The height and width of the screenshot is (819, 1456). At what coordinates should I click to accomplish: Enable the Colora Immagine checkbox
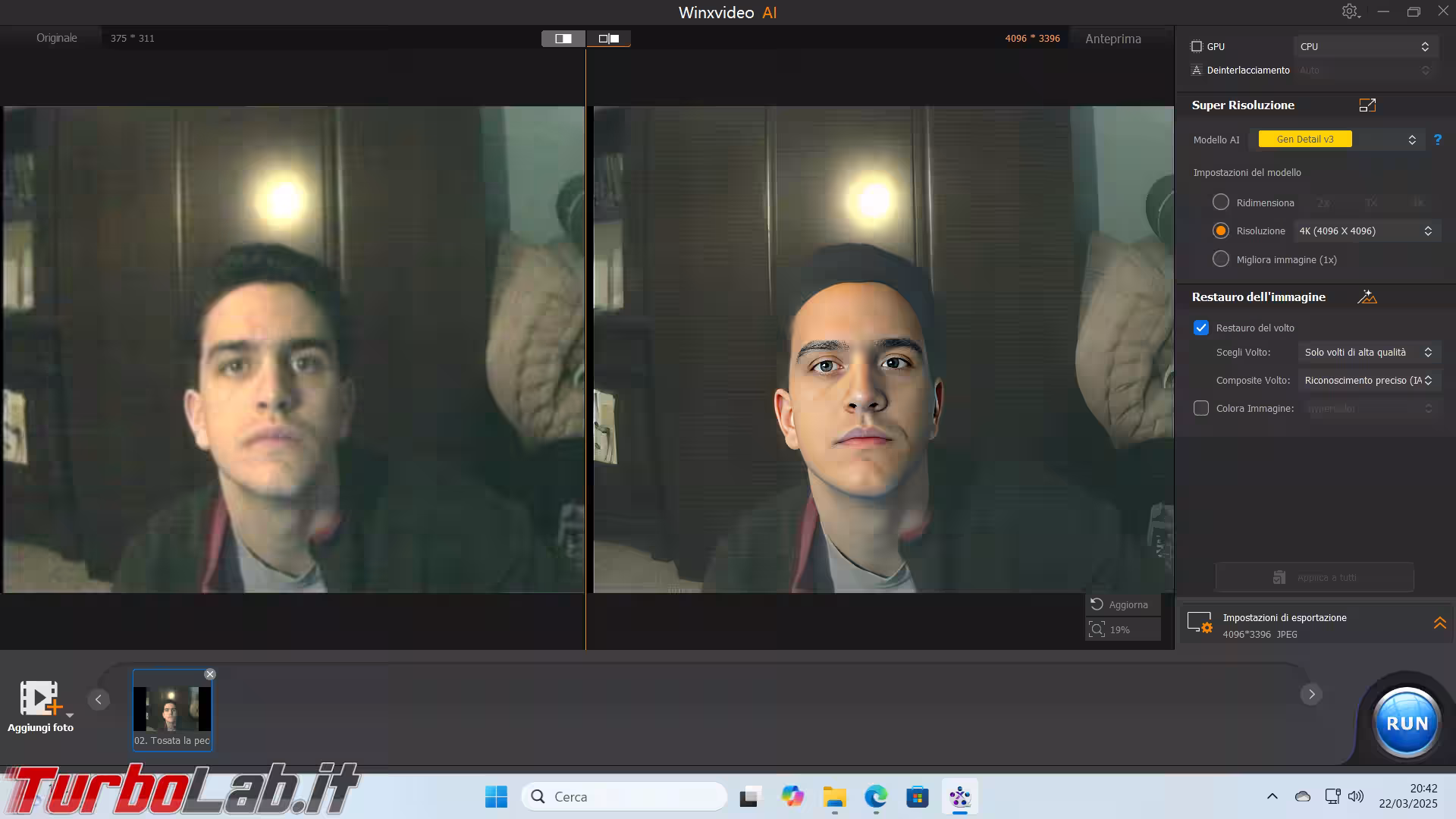pos(1200,408)
